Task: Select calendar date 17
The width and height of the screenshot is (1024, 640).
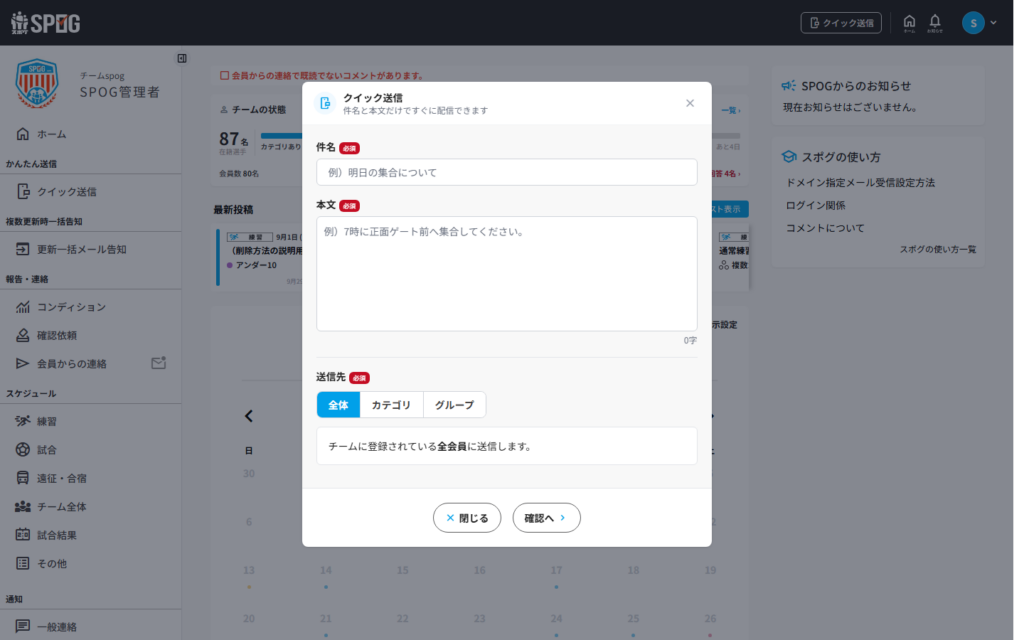Action: point(556,570)
